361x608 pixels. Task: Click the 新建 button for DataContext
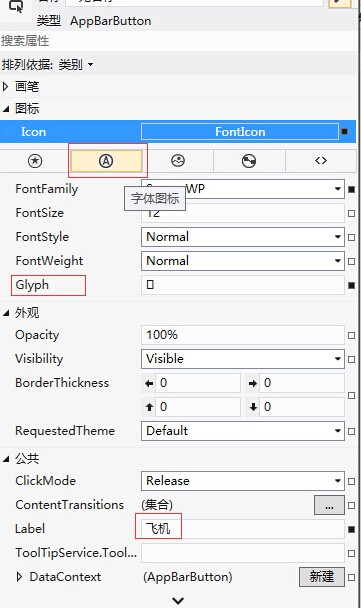(322, 577)
